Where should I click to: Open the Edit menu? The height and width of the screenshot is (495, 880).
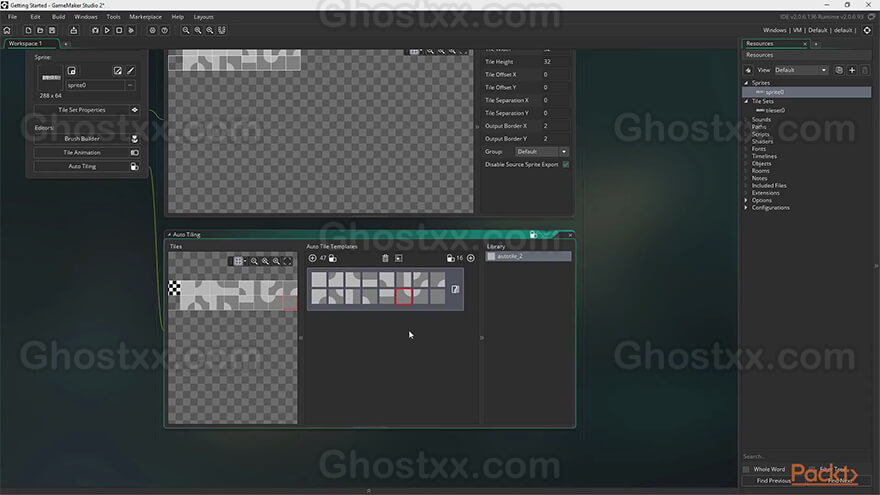[35, 17]
